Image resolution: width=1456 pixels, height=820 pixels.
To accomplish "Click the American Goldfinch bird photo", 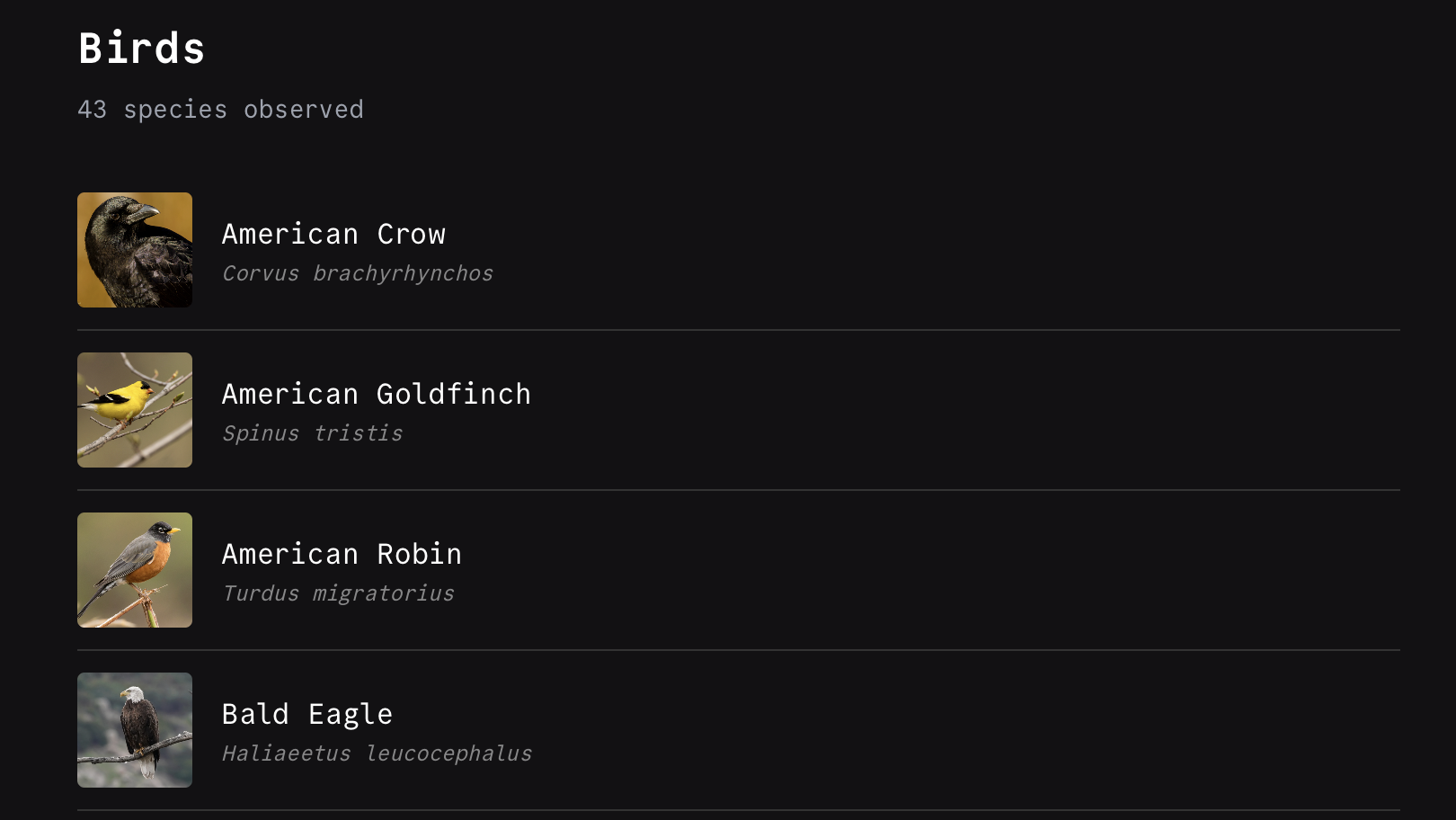I will pos(135,410).
